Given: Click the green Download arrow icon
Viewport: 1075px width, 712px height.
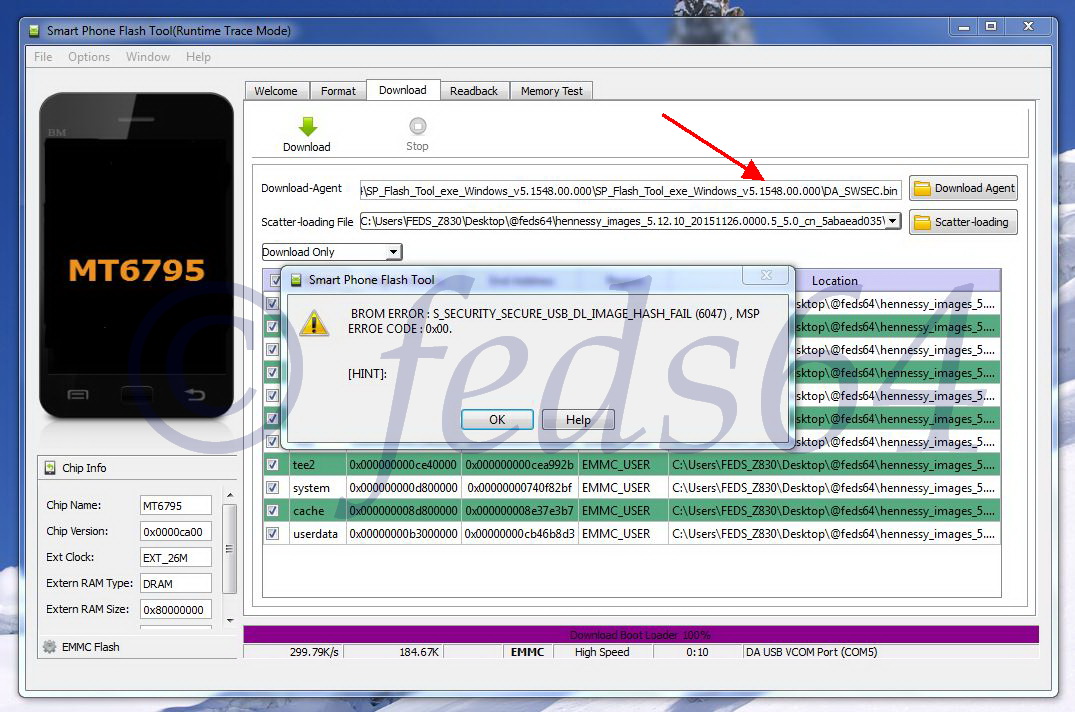Looking at the screenshot, I should [308, 126].
